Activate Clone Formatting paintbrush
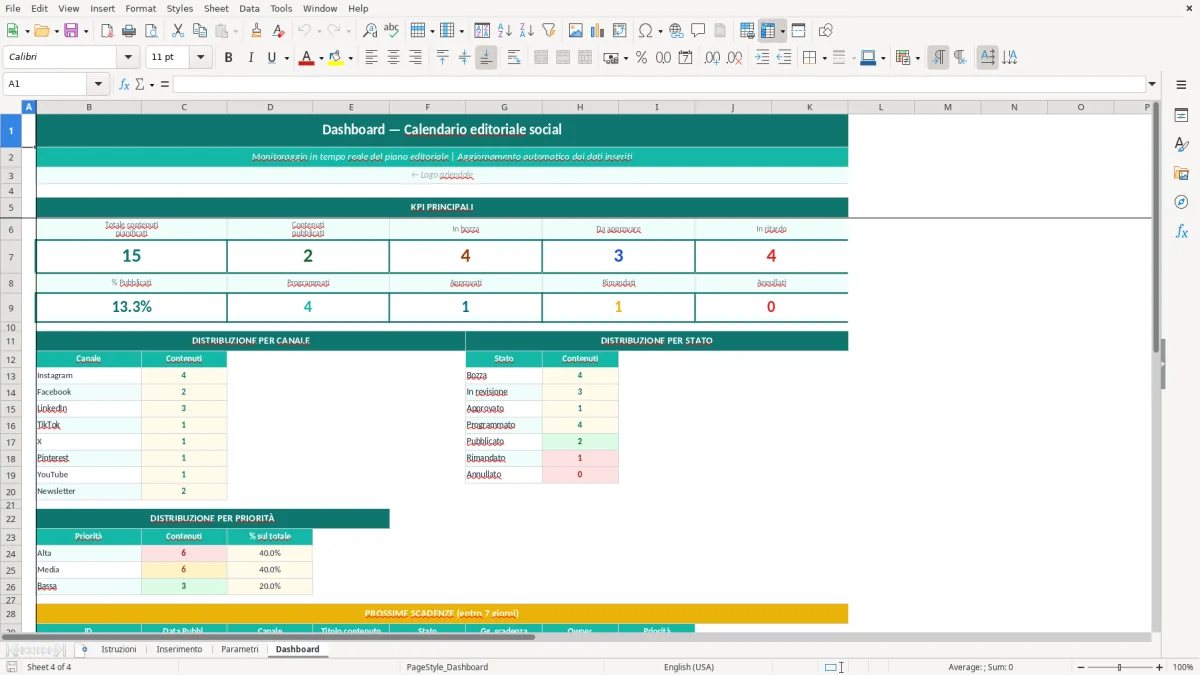The image size is (1200, 675). (257, 30)
